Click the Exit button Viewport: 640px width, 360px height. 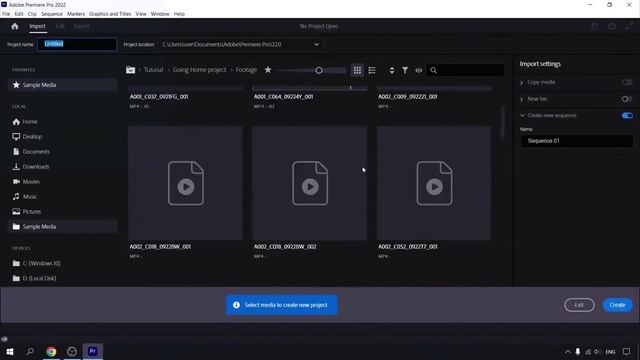[579, 305]
